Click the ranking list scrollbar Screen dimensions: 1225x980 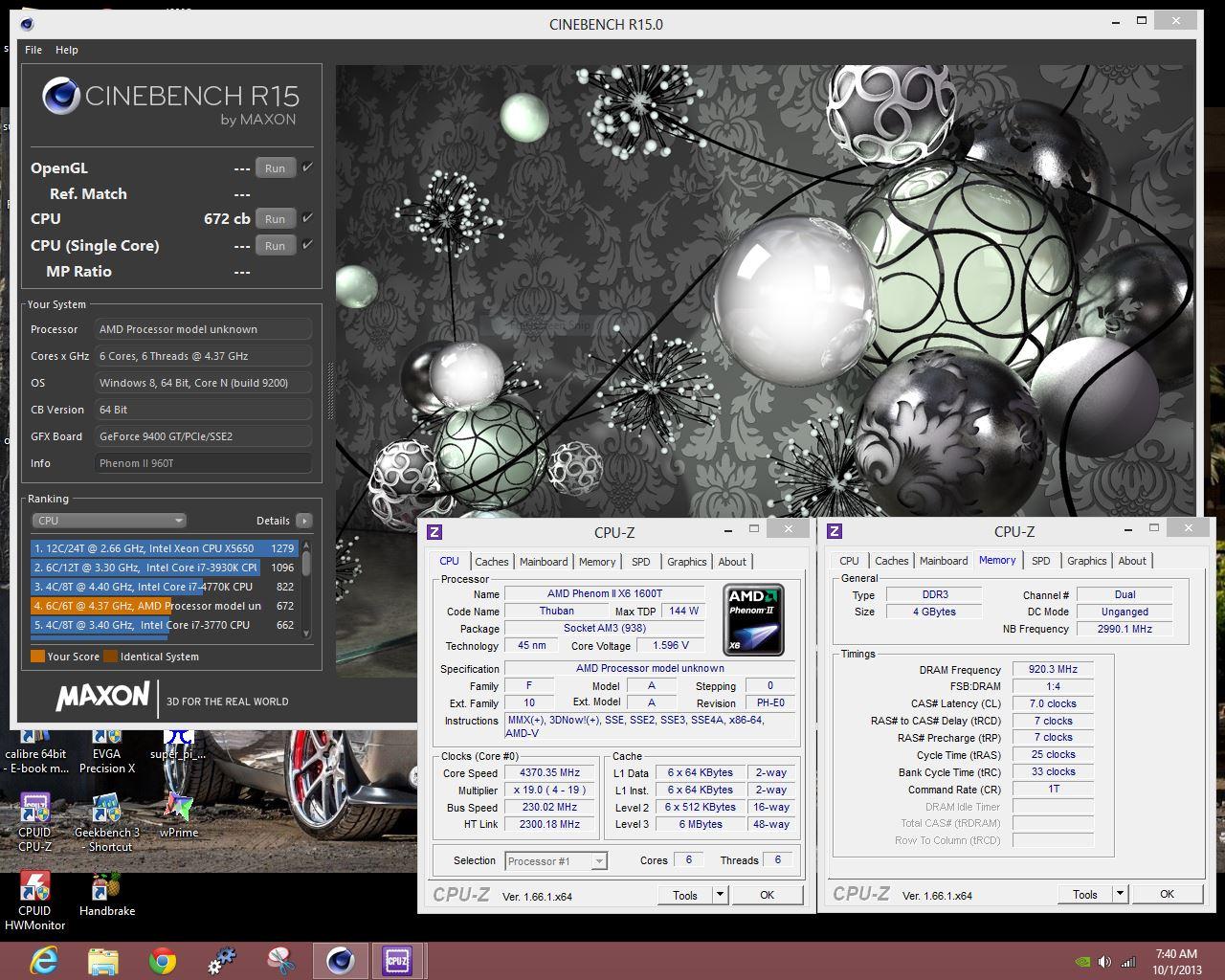pos(306,589)
